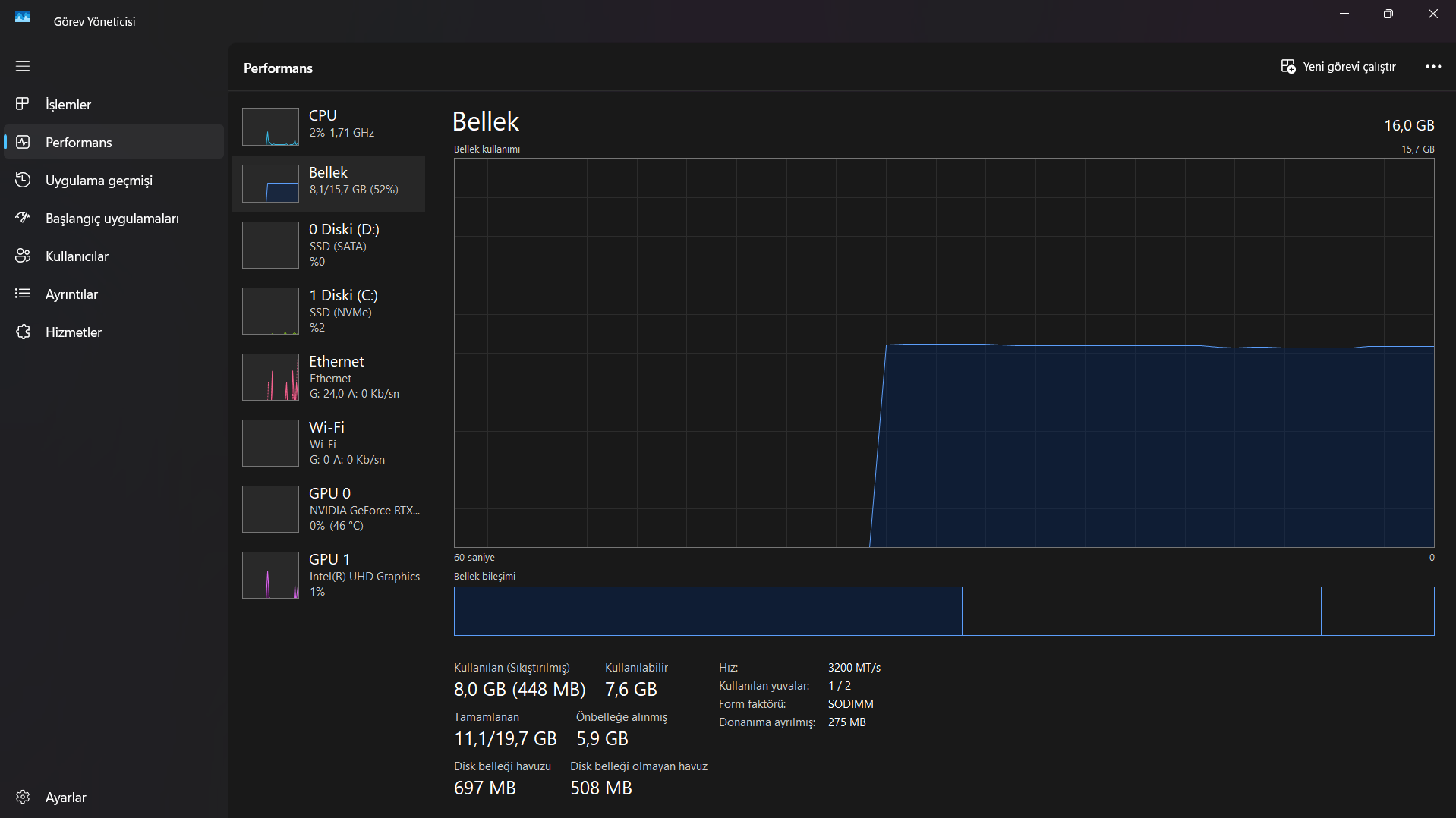The image size is (1456, 818).
Task: Click the Bellek bileşimi memory composition bar
Action: [x=944, y=611]
